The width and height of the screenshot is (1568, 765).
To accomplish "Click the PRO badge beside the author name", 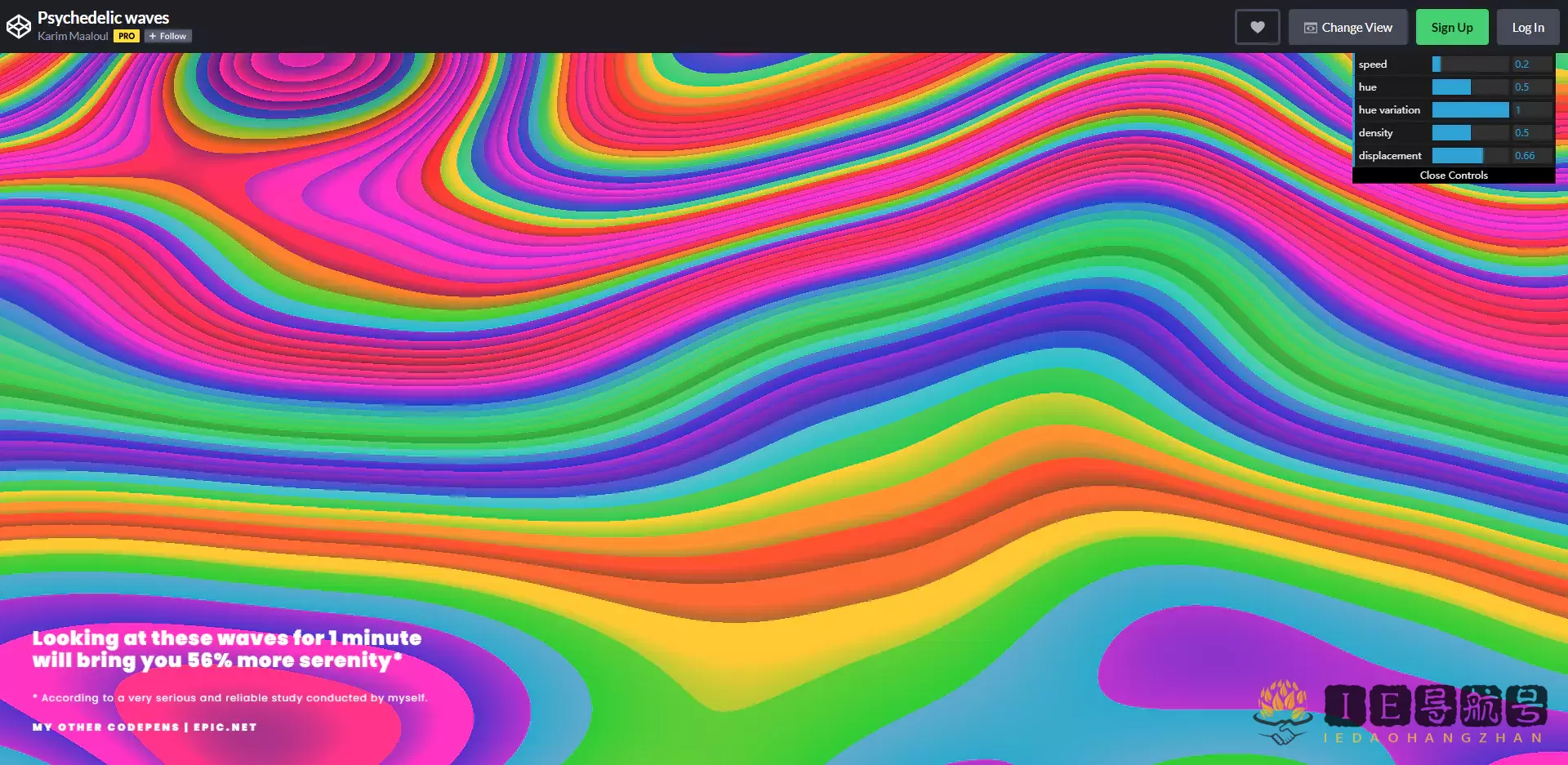I will pos(126,36).
